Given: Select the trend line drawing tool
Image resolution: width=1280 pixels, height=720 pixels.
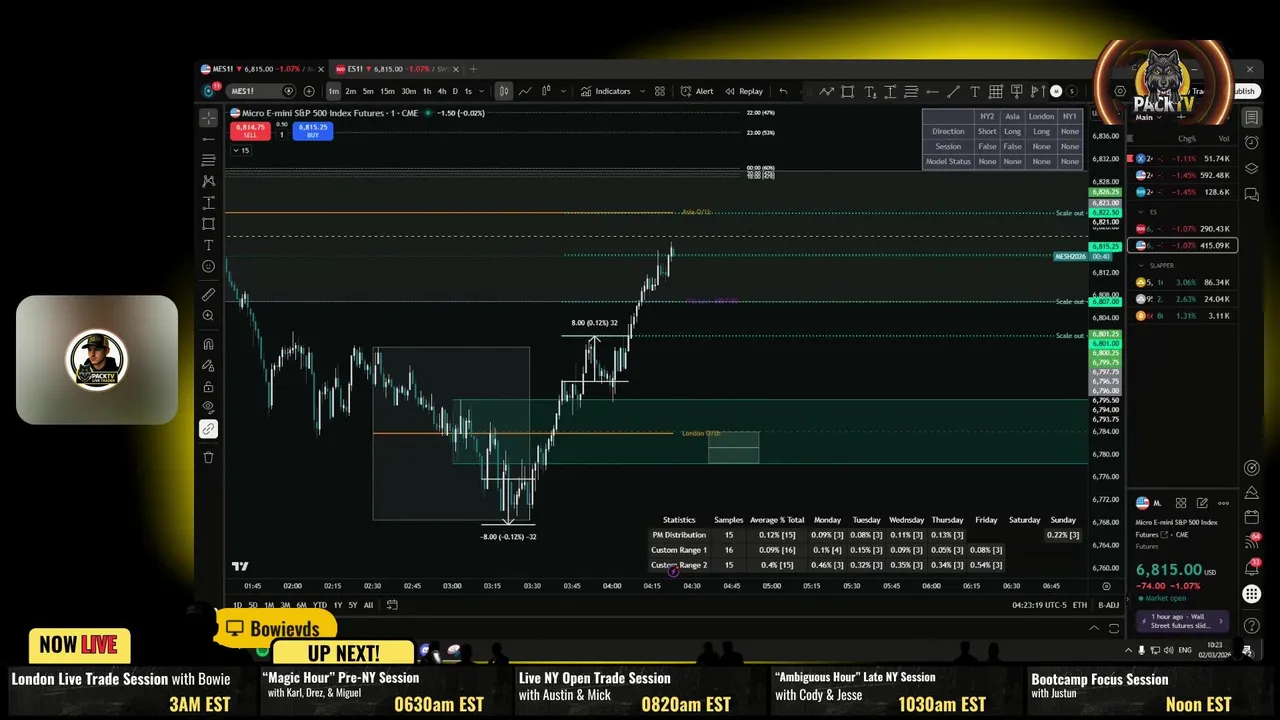Looking at the screenshot, I should pos(208,139).
